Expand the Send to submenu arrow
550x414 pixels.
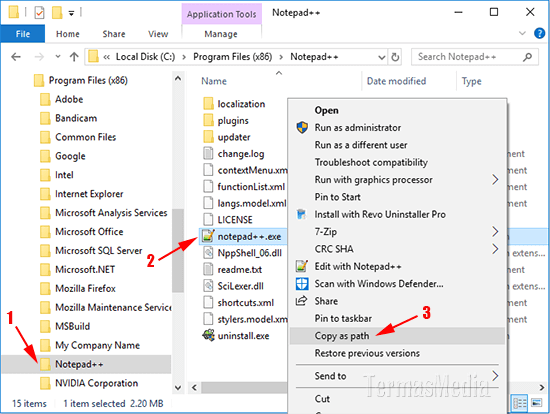coord(495,376)
